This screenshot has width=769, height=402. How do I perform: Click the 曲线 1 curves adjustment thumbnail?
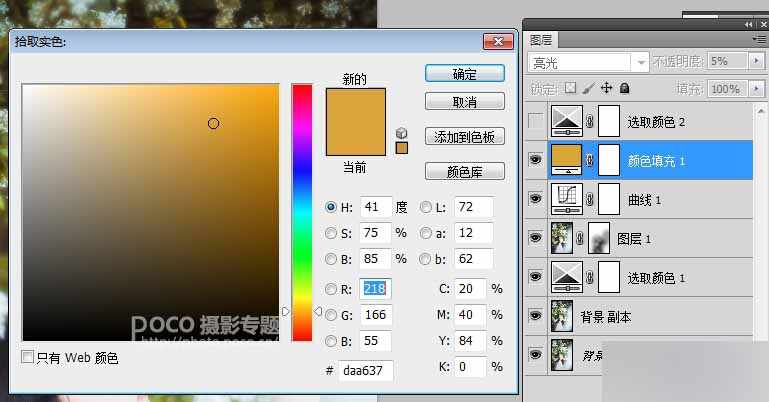coord(567,199)
